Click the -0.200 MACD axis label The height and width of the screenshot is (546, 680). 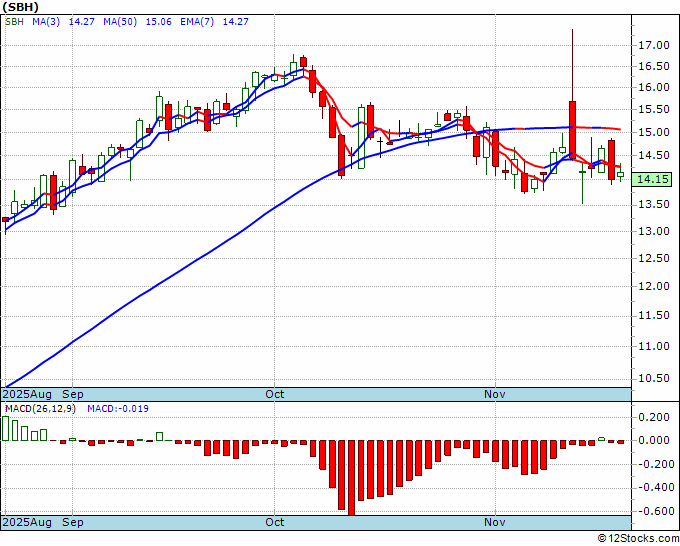[654, 464]
